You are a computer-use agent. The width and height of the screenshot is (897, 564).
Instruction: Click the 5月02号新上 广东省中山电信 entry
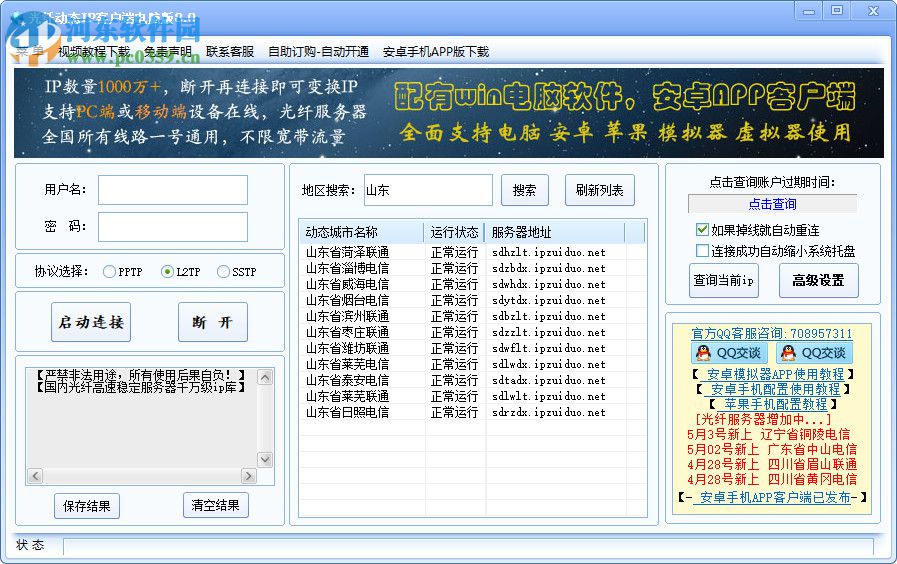[x=772, y=450]
